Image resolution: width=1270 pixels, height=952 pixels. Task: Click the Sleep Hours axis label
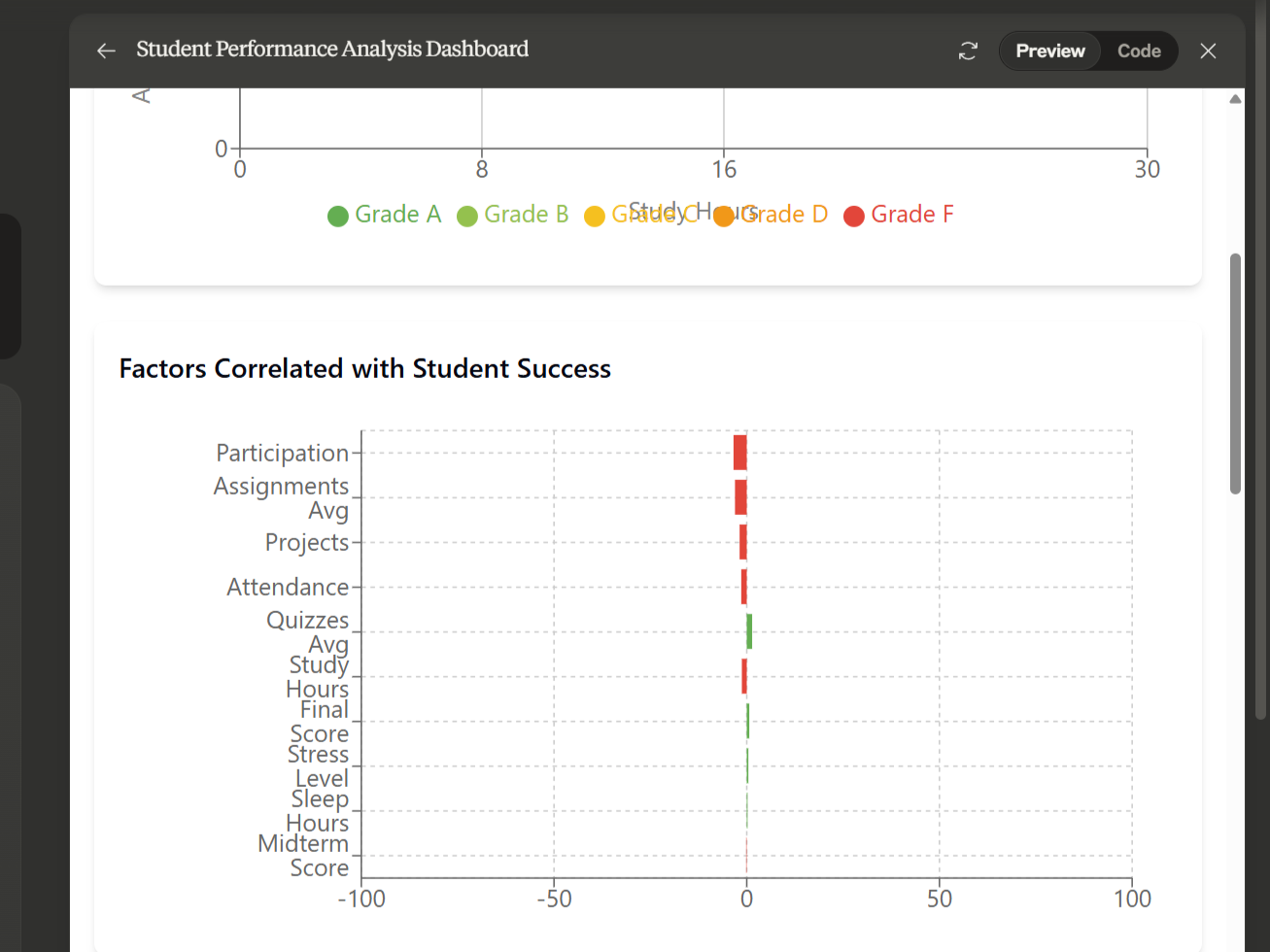318,811
